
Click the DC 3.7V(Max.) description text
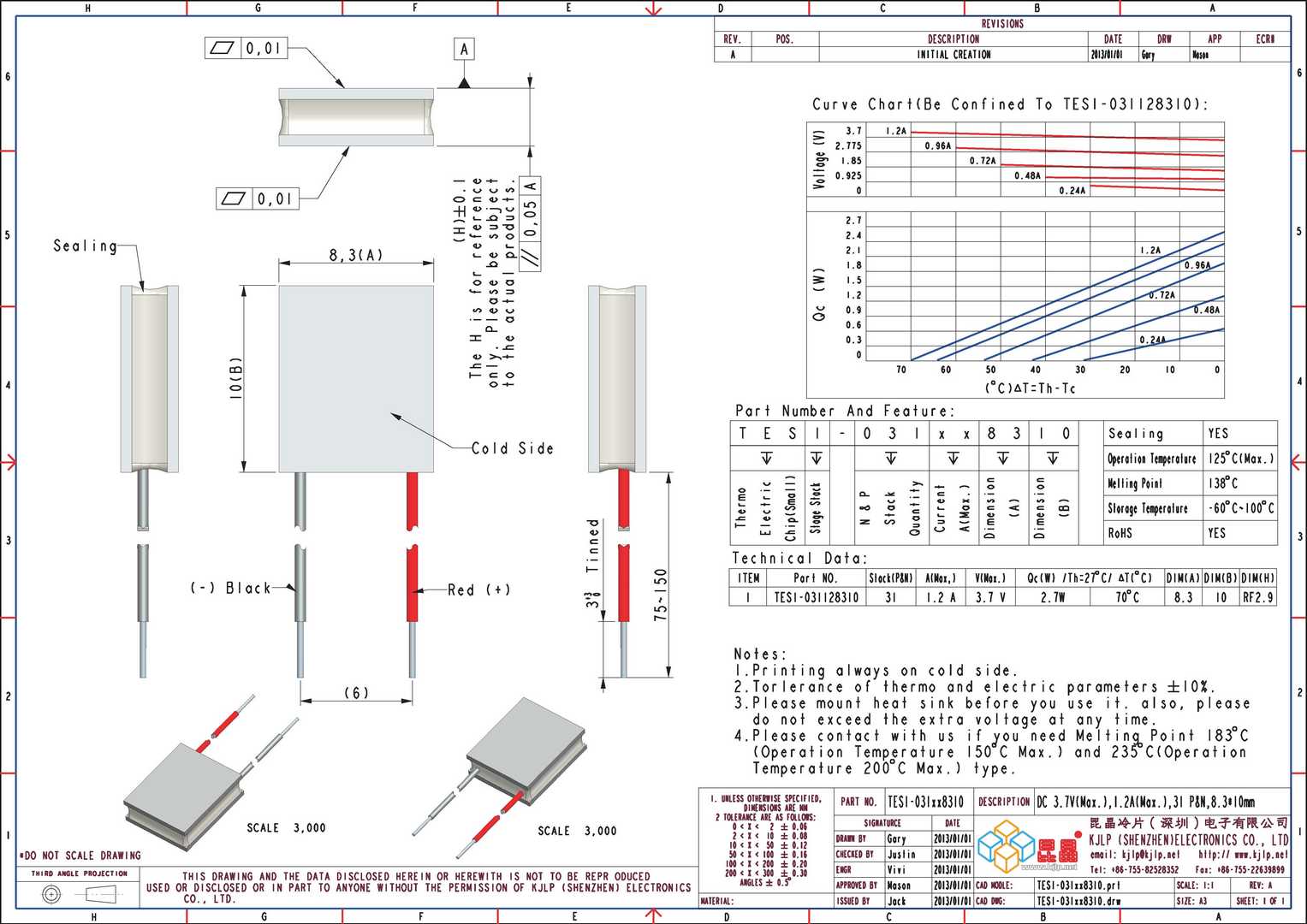coord(1146,802)
